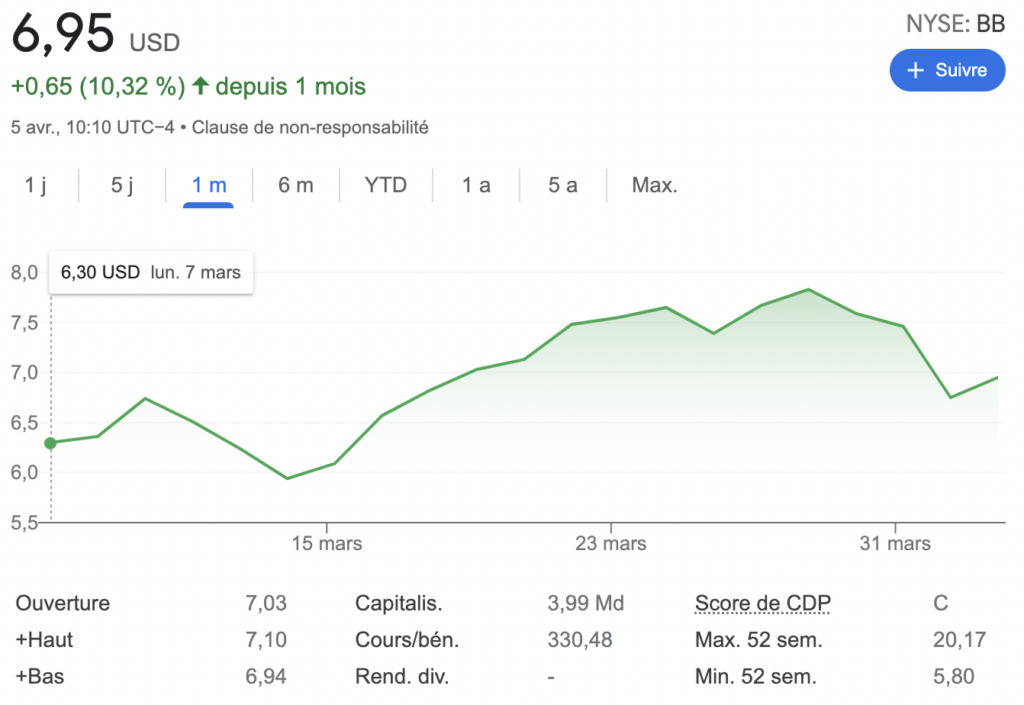Choose the 5 a time range
Image resolution: width=1024 pixels, height=705 pixels.
pos(563,185)
